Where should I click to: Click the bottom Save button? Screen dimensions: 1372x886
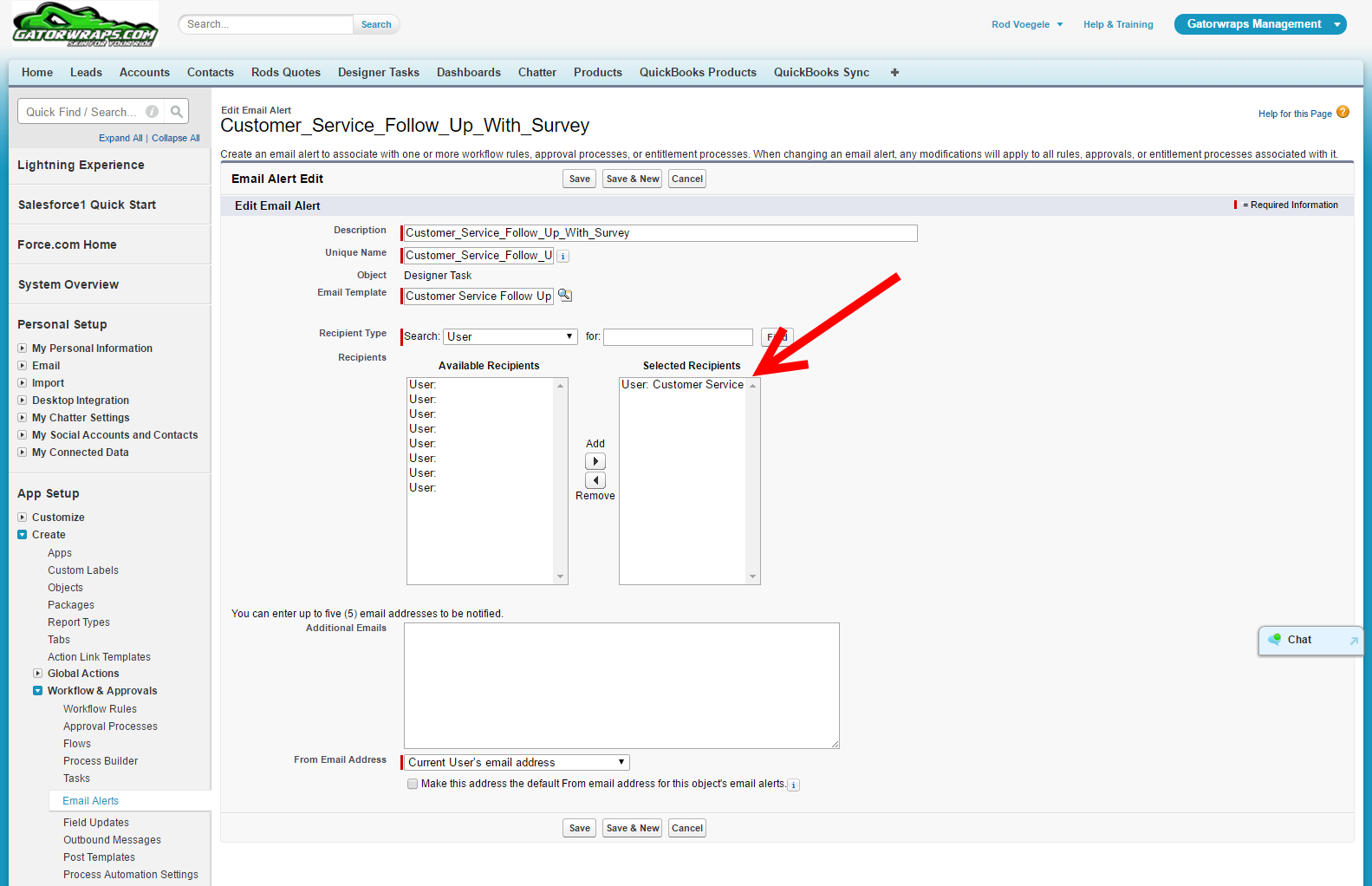(x=580, y=828)
